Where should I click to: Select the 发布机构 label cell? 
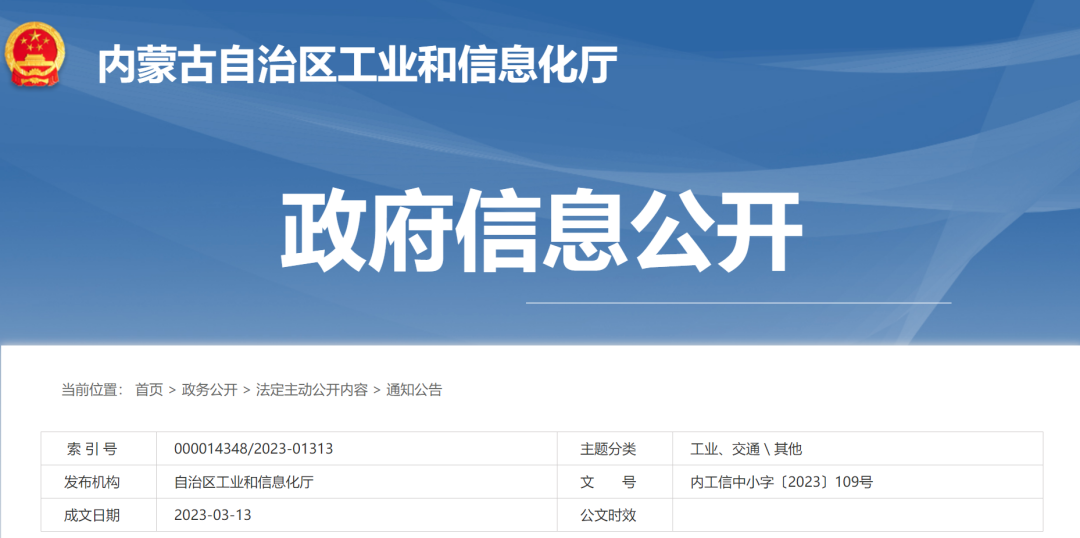[98, 482]
